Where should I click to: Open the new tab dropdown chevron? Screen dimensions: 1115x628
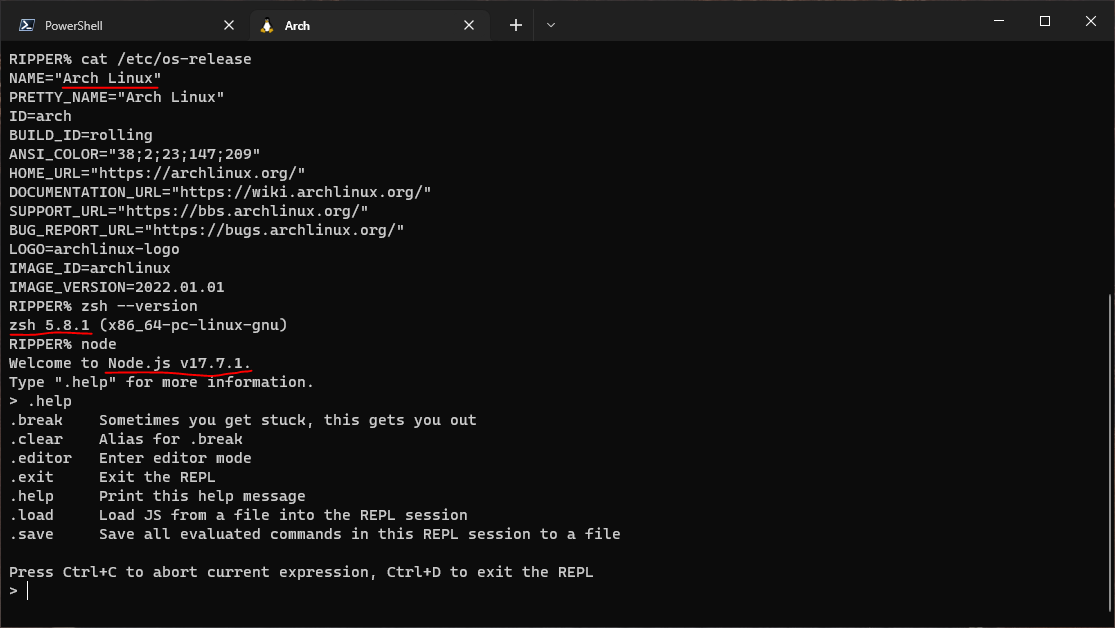(551, 24)
